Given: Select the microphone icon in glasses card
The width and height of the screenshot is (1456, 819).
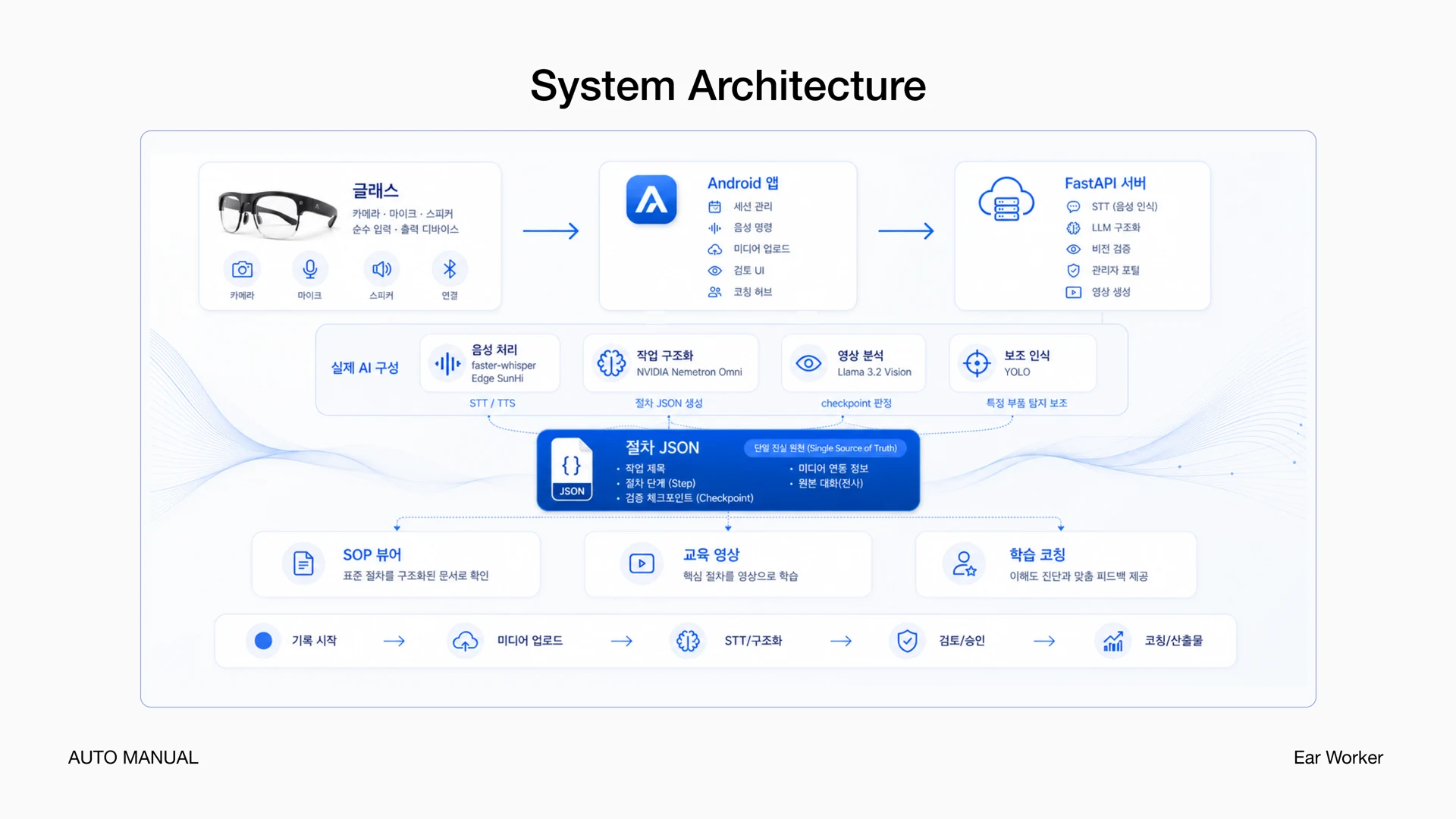Looking at the screenshot, I should tap(310, 269).
